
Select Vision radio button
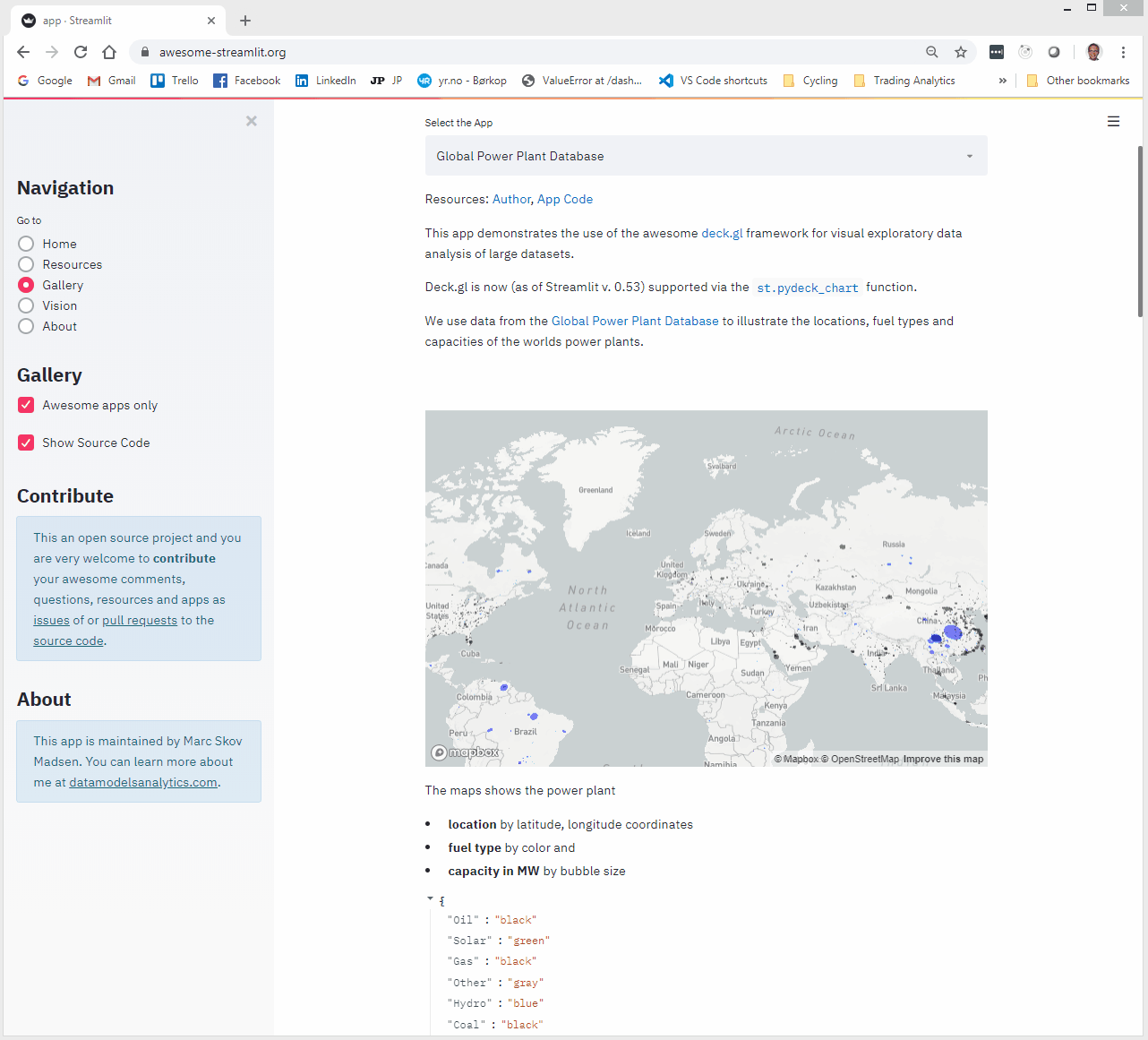click(x=26, y=305)
